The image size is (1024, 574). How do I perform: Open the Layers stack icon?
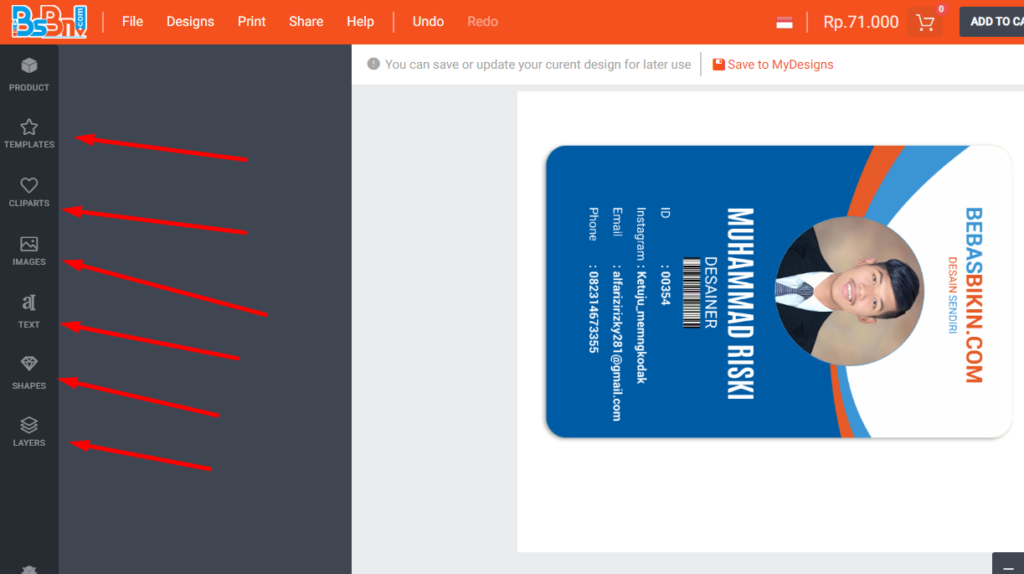[x=29, y=425]
